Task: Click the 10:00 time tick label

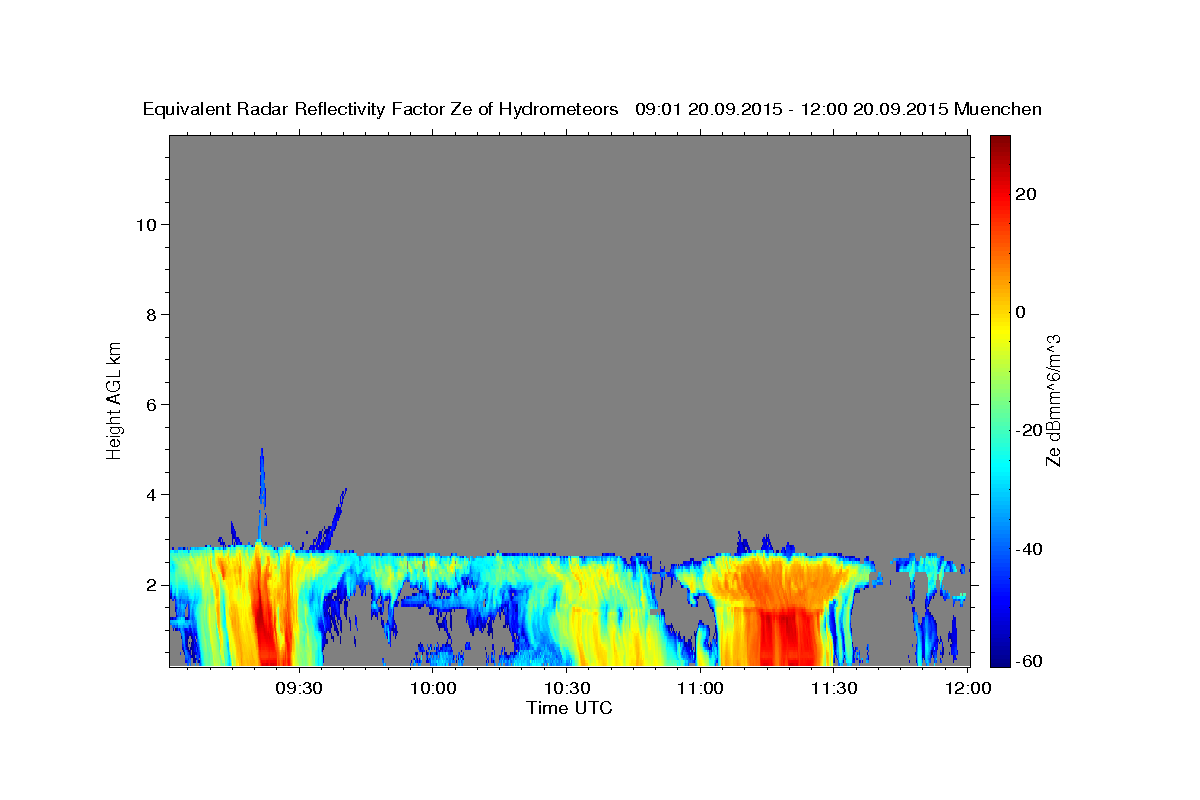Action: click(x=433, y=688)
